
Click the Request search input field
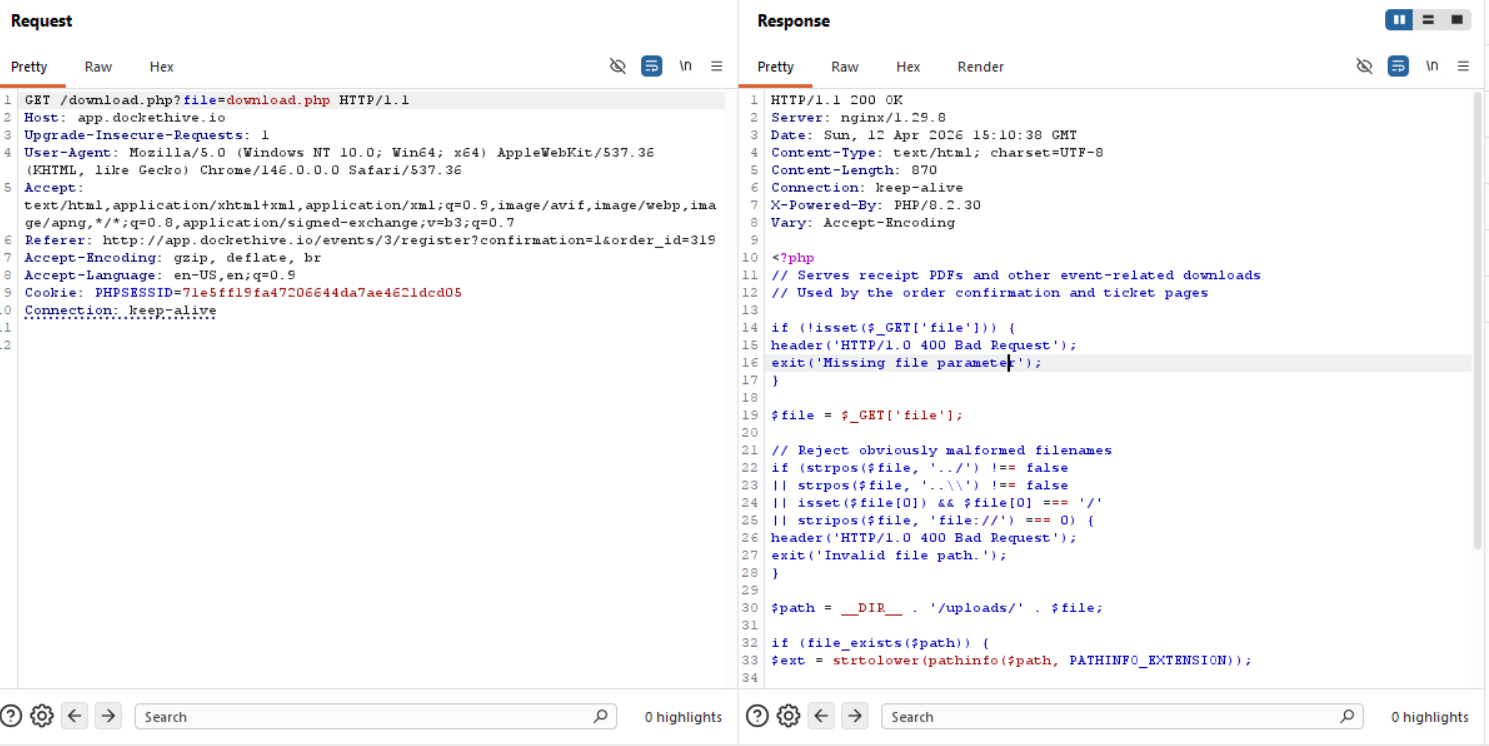click(x=360, y=716)
